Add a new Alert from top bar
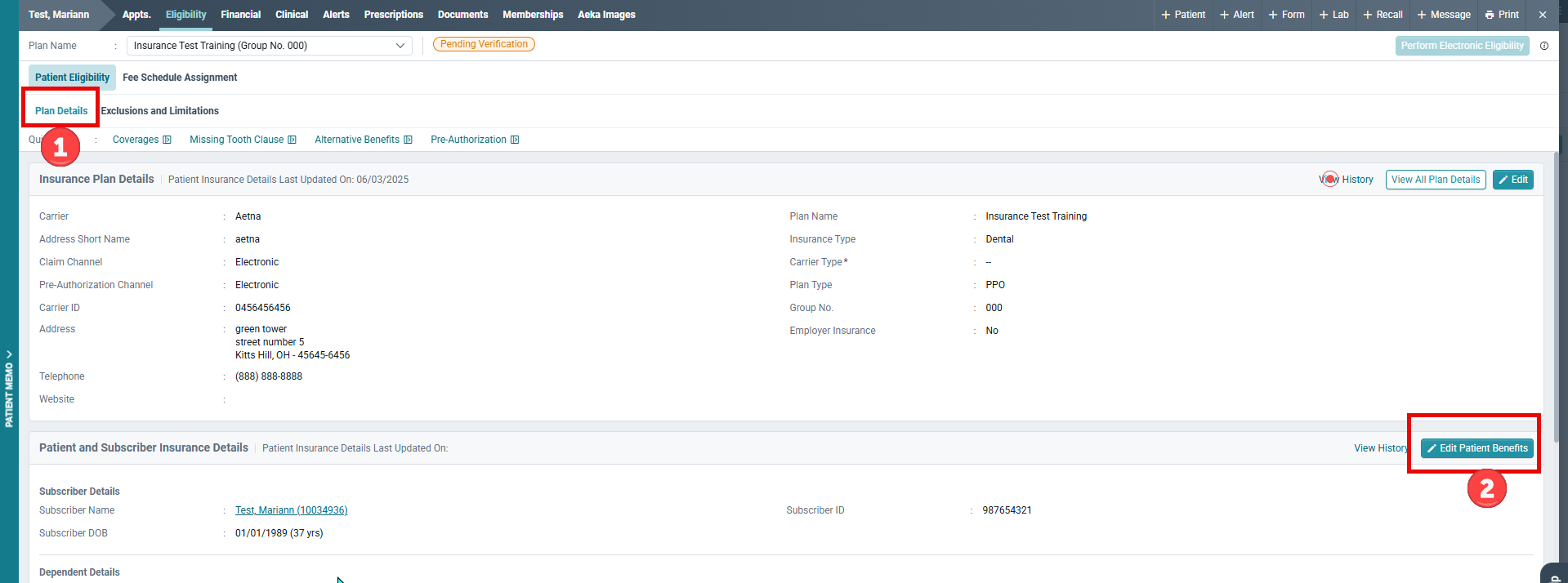 [1237, 15]
